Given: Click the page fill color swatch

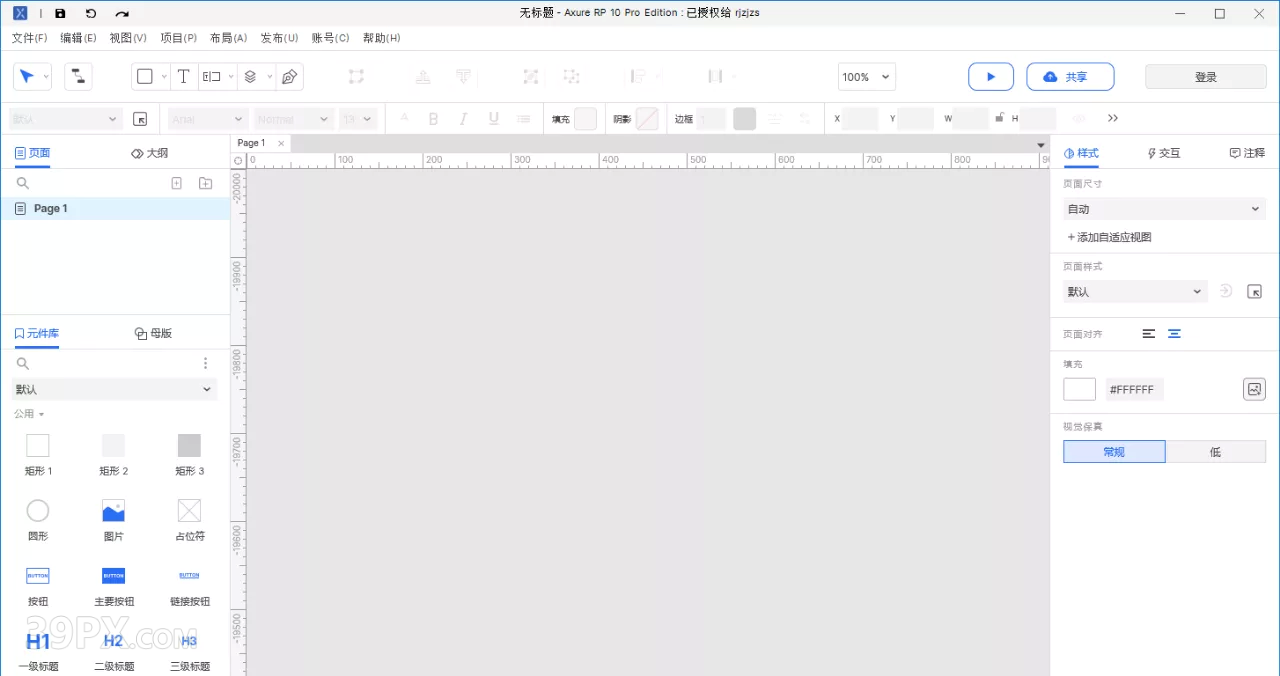Looking at the screenshot, I should point(1080,389).
